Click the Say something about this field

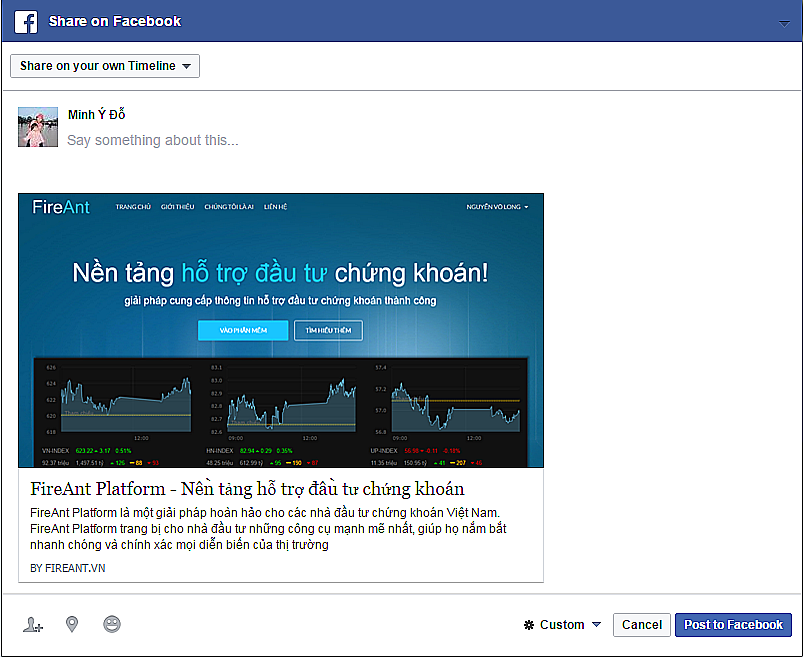point(153,140)
